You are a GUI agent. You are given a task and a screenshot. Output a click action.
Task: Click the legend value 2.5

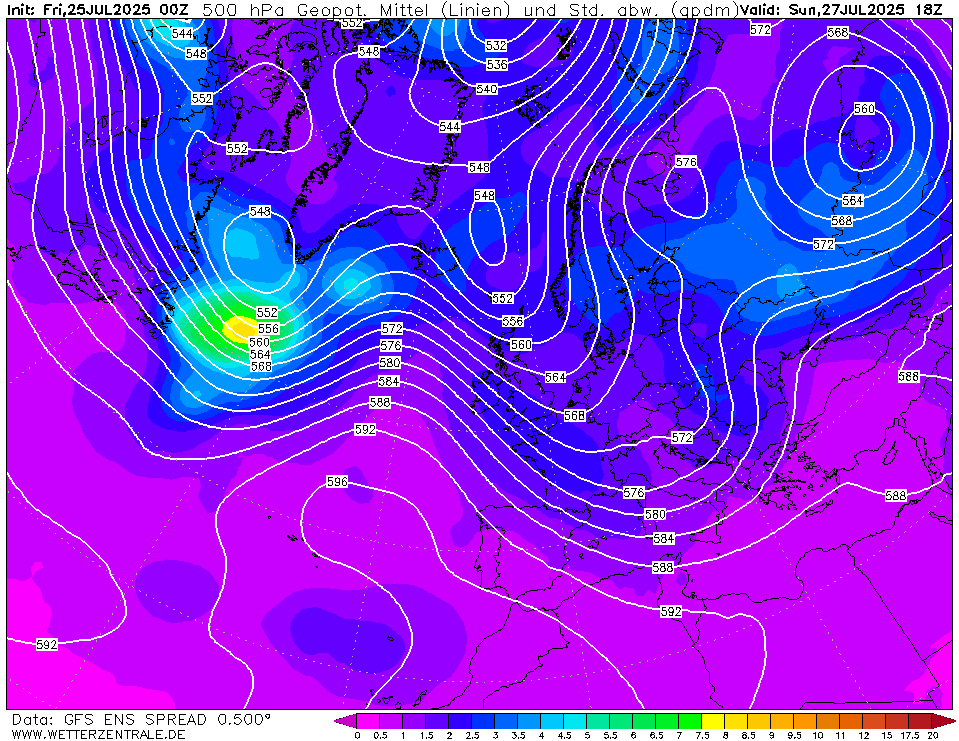coord(472,735)
